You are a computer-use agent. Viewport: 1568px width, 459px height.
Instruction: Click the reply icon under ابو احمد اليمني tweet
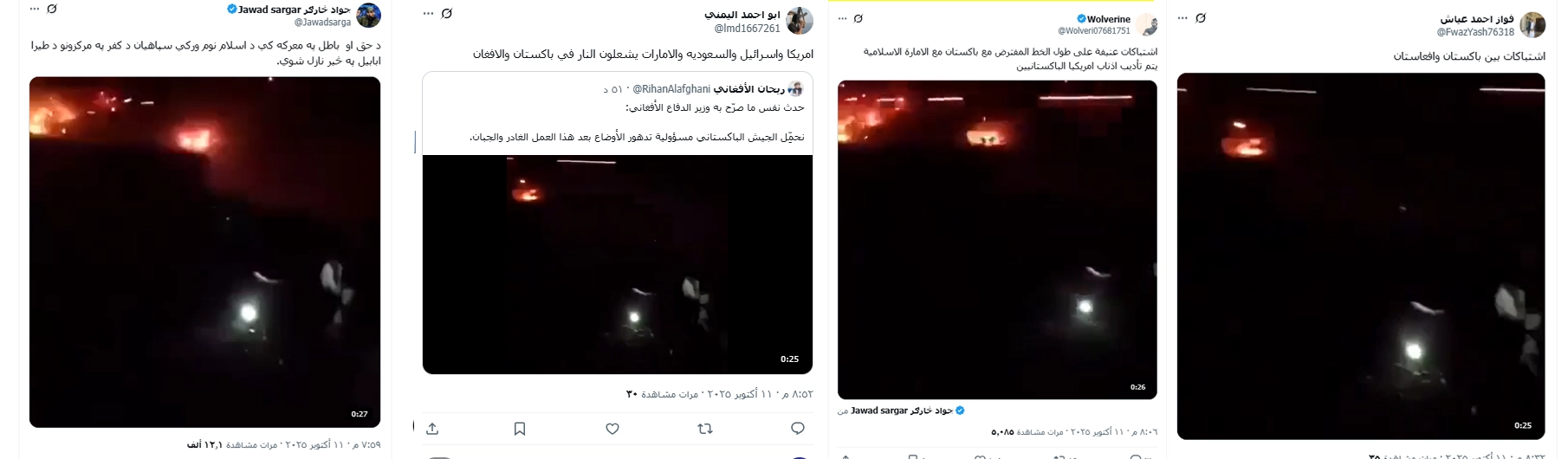pos(798,429)
